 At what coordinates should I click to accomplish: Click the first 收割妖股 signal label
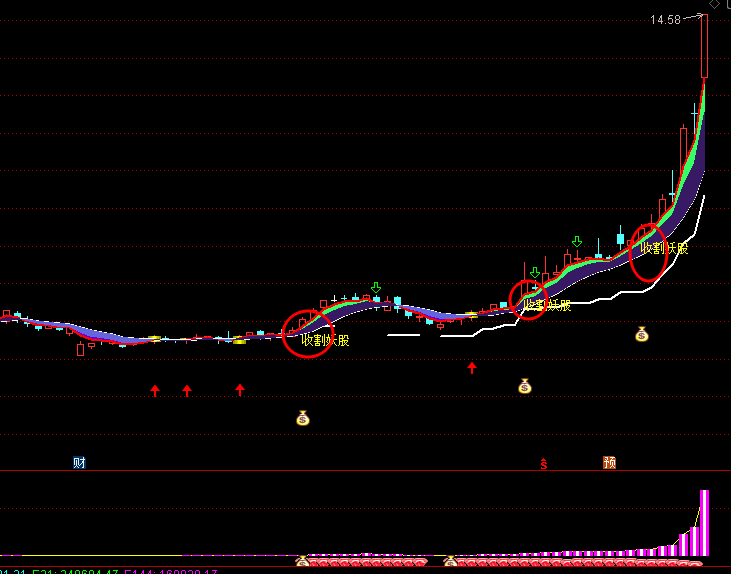325,340
